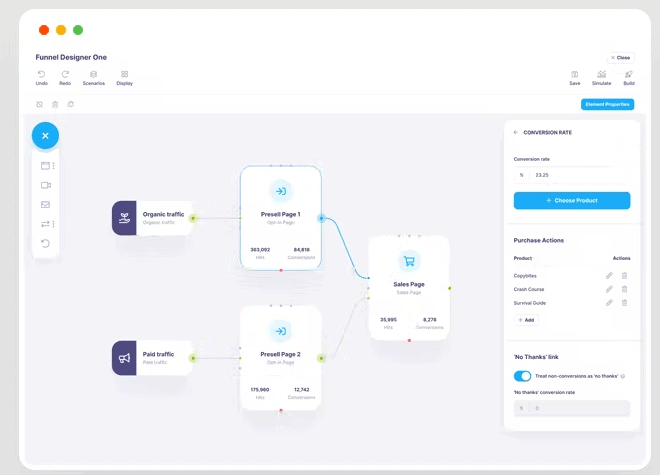Image resolution: width=660 pixels, height=475 pixels.
Task: Go back using Conversion Rate arrow
Action: tap(516, 132)
